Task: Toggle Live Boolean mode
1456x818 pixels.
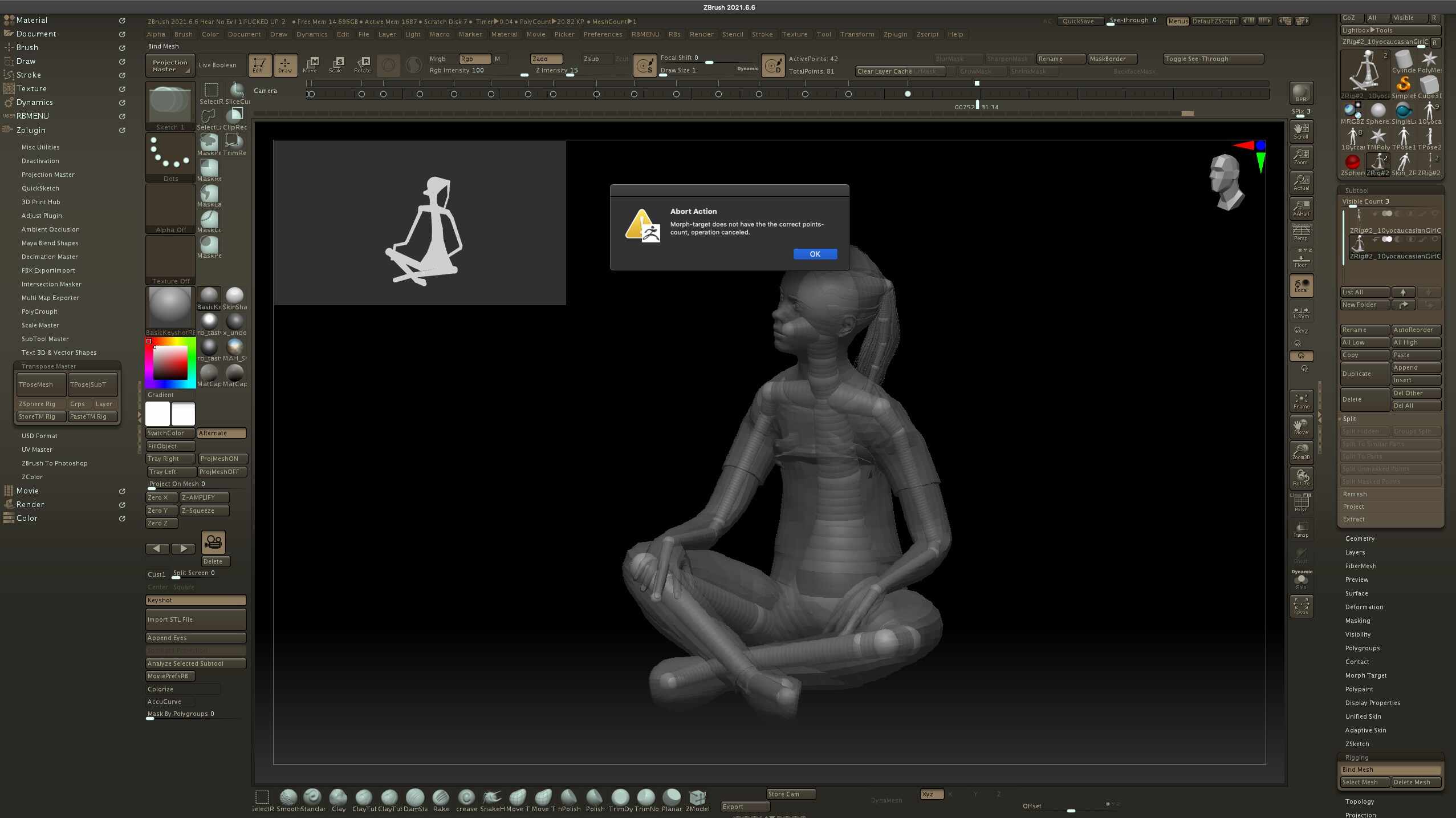Action: (218, 65)
